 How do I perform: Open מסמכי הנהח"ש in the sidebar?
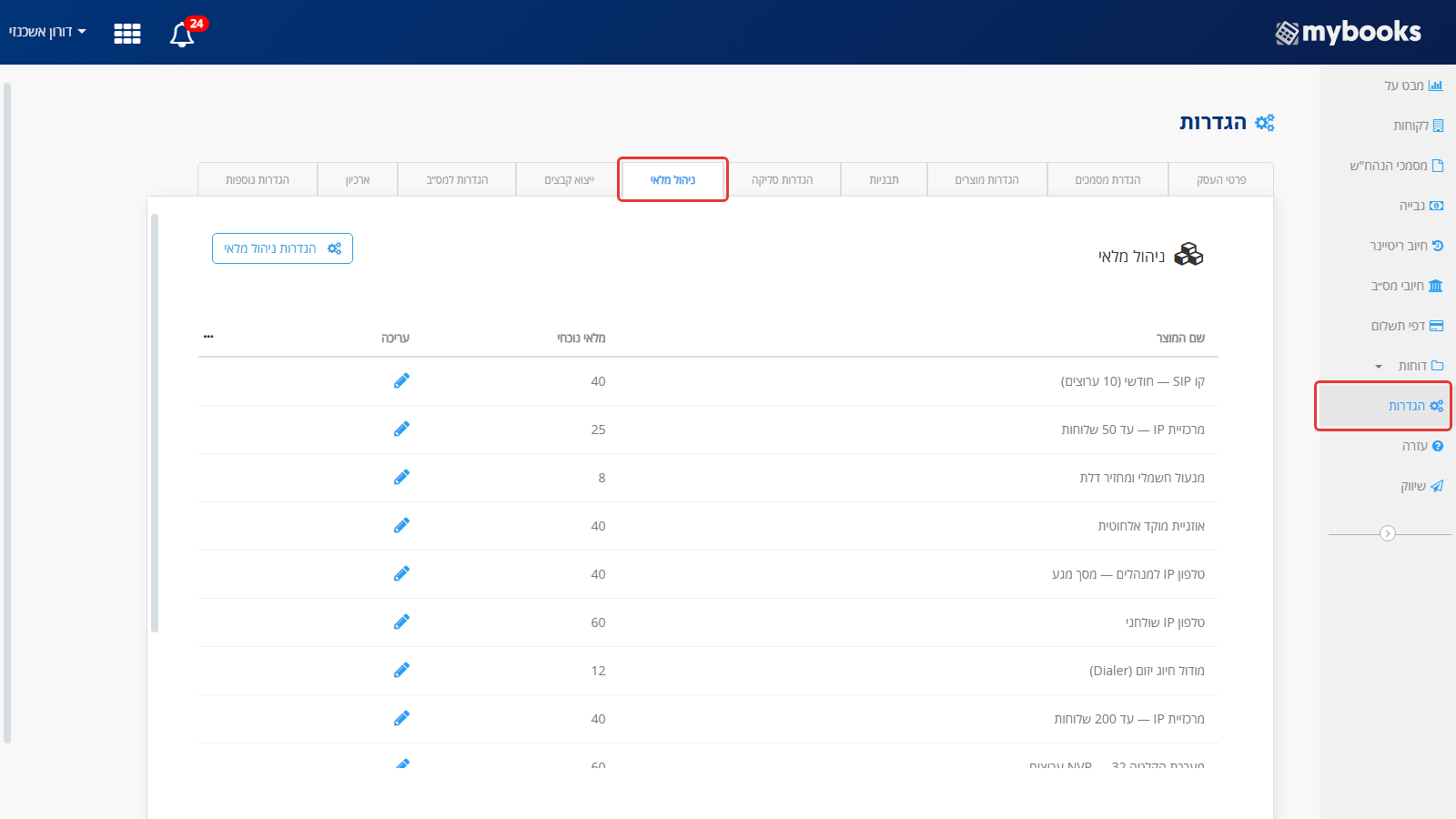(1396, 166)
